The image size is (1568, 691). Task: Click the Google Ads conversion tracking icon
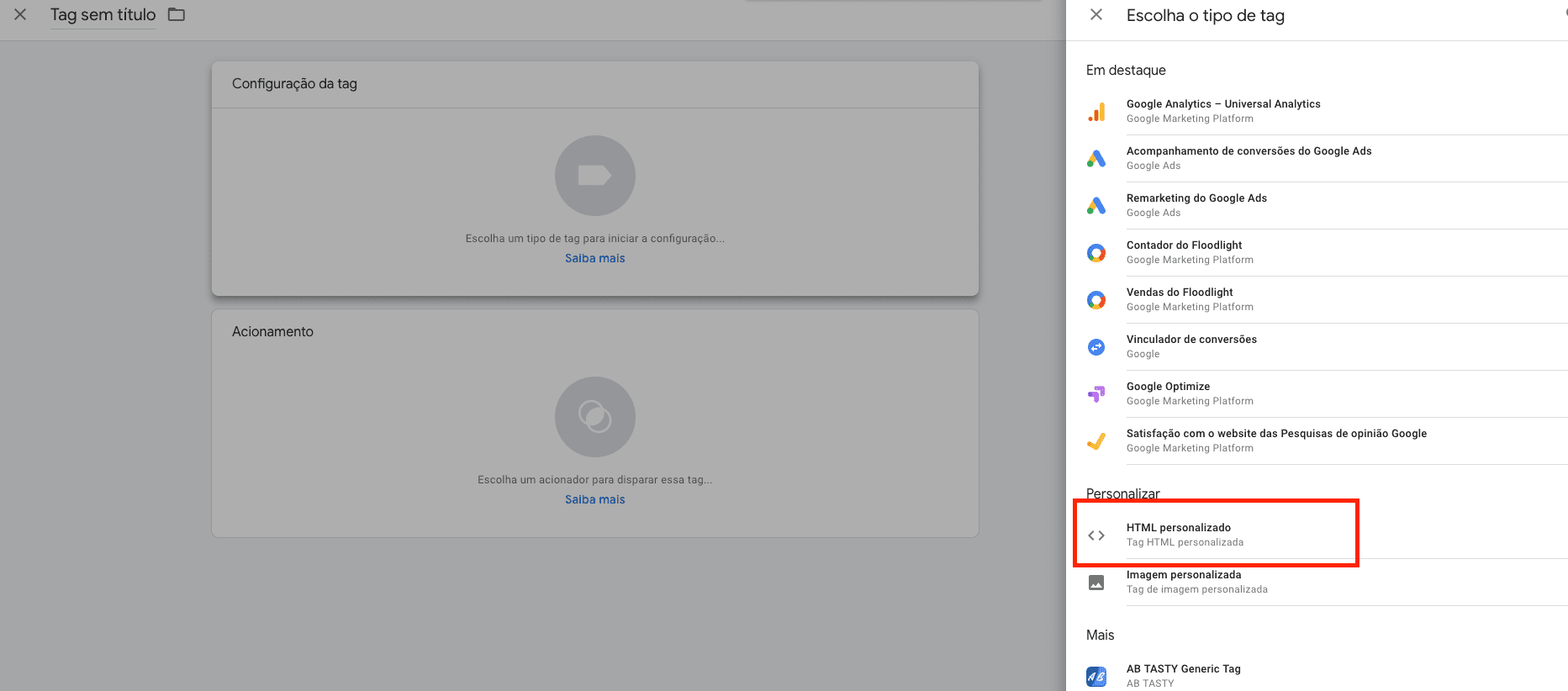(1096, 159)
